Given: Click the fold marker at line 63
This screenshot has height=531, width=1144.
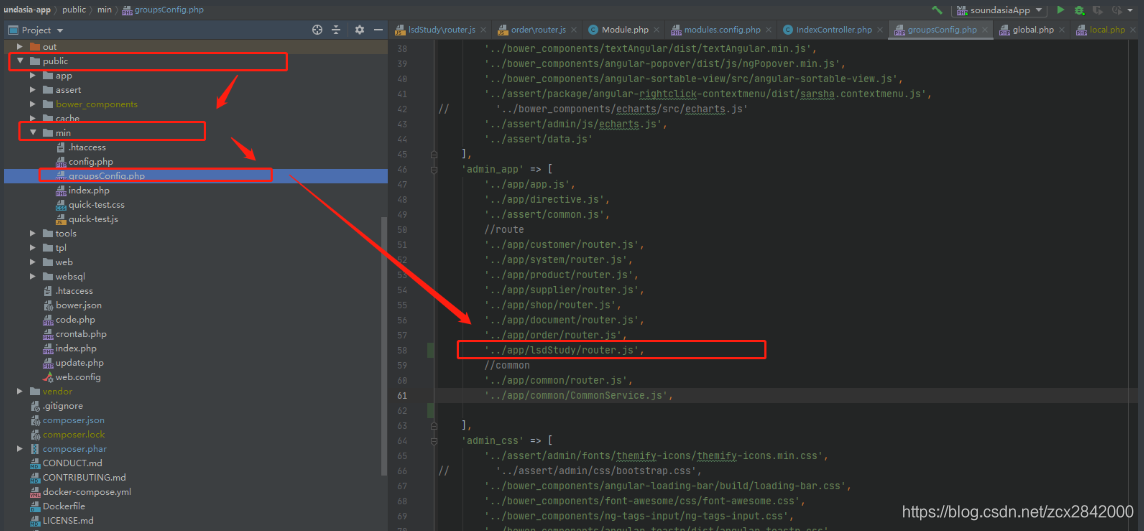Looking at the screenshot, I should pyautogui.click(x=433, y=425).
